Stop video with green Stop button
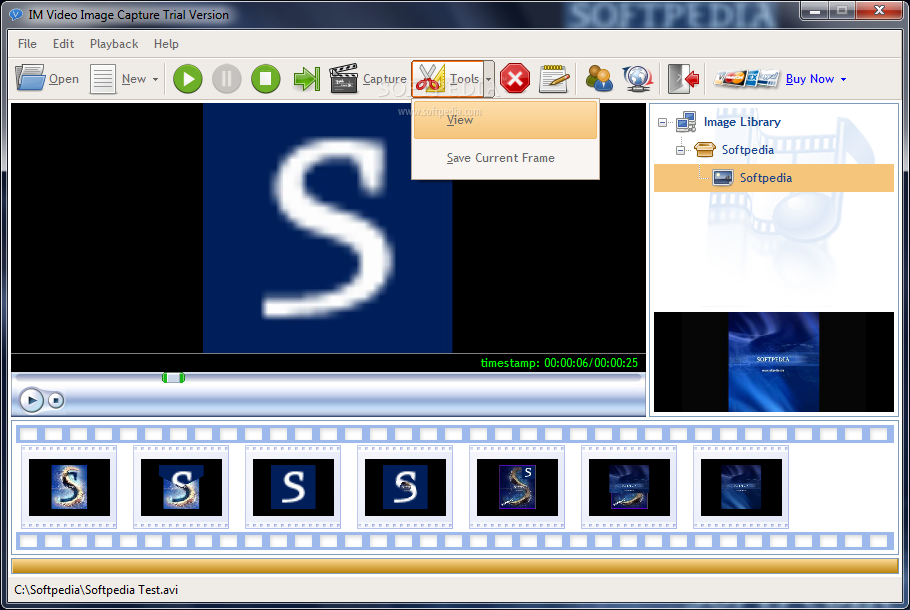Screen dimensions: 910x610 coord(266,79)
